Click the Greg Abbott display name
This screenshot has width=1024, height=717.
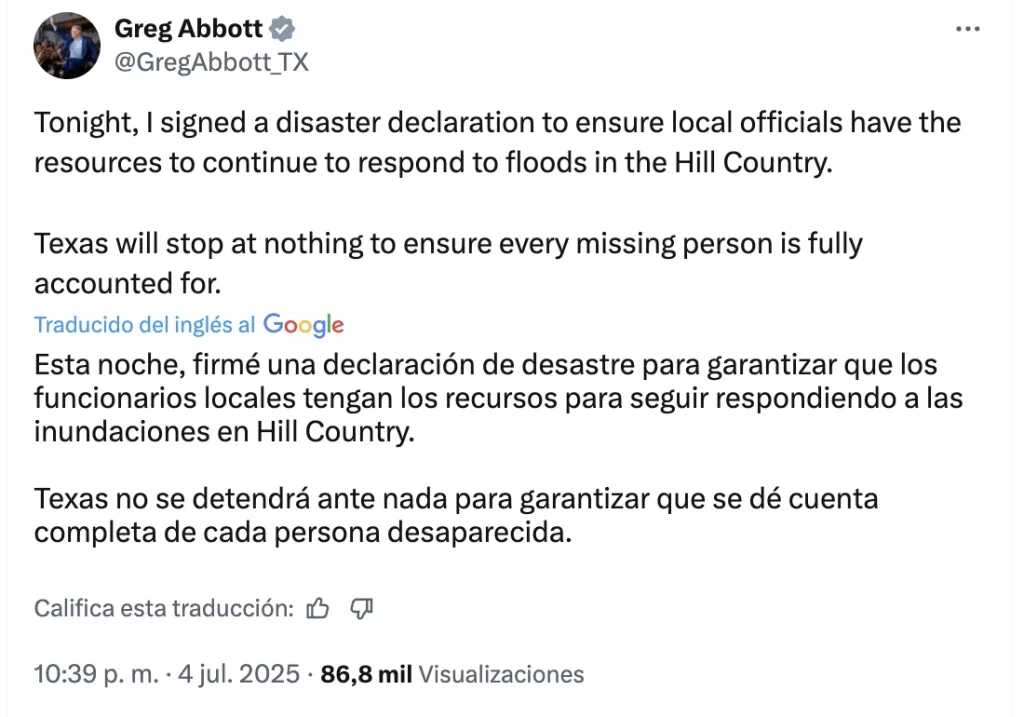tap(188, 29)
